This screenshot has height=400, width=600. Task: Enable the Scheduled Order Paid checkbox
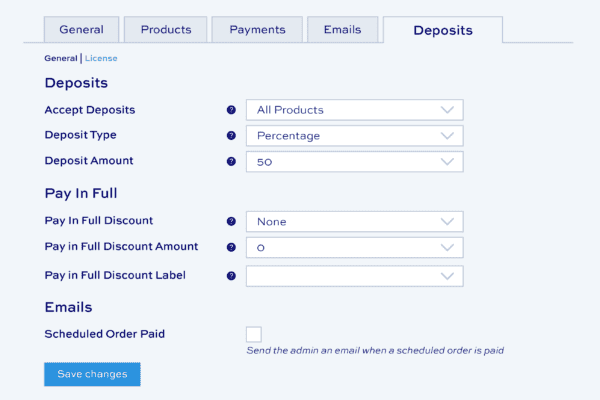[254, 334]
